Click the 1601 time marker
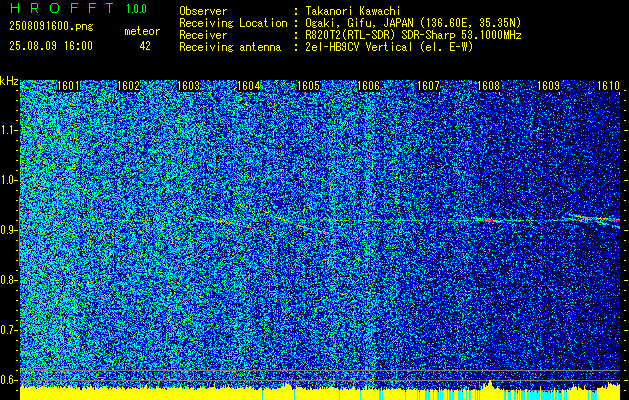 pyautogui.click(x=68, y=86)
